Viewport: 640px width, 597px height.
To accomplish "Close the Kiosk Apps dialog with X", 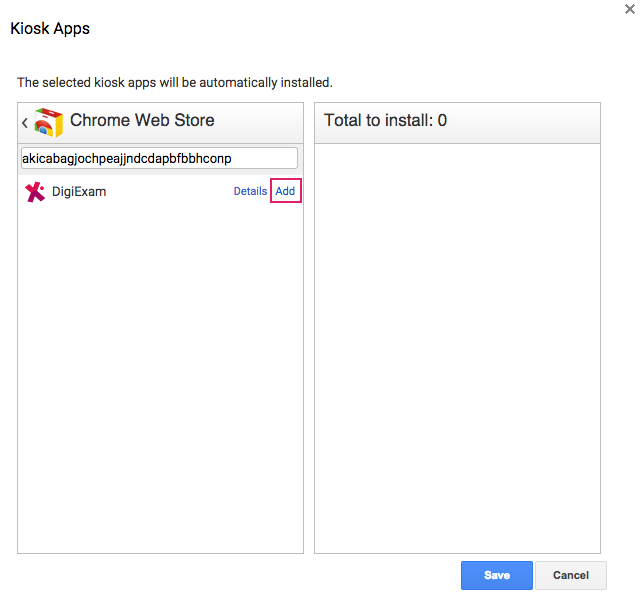I will click(x=630, y=9).
